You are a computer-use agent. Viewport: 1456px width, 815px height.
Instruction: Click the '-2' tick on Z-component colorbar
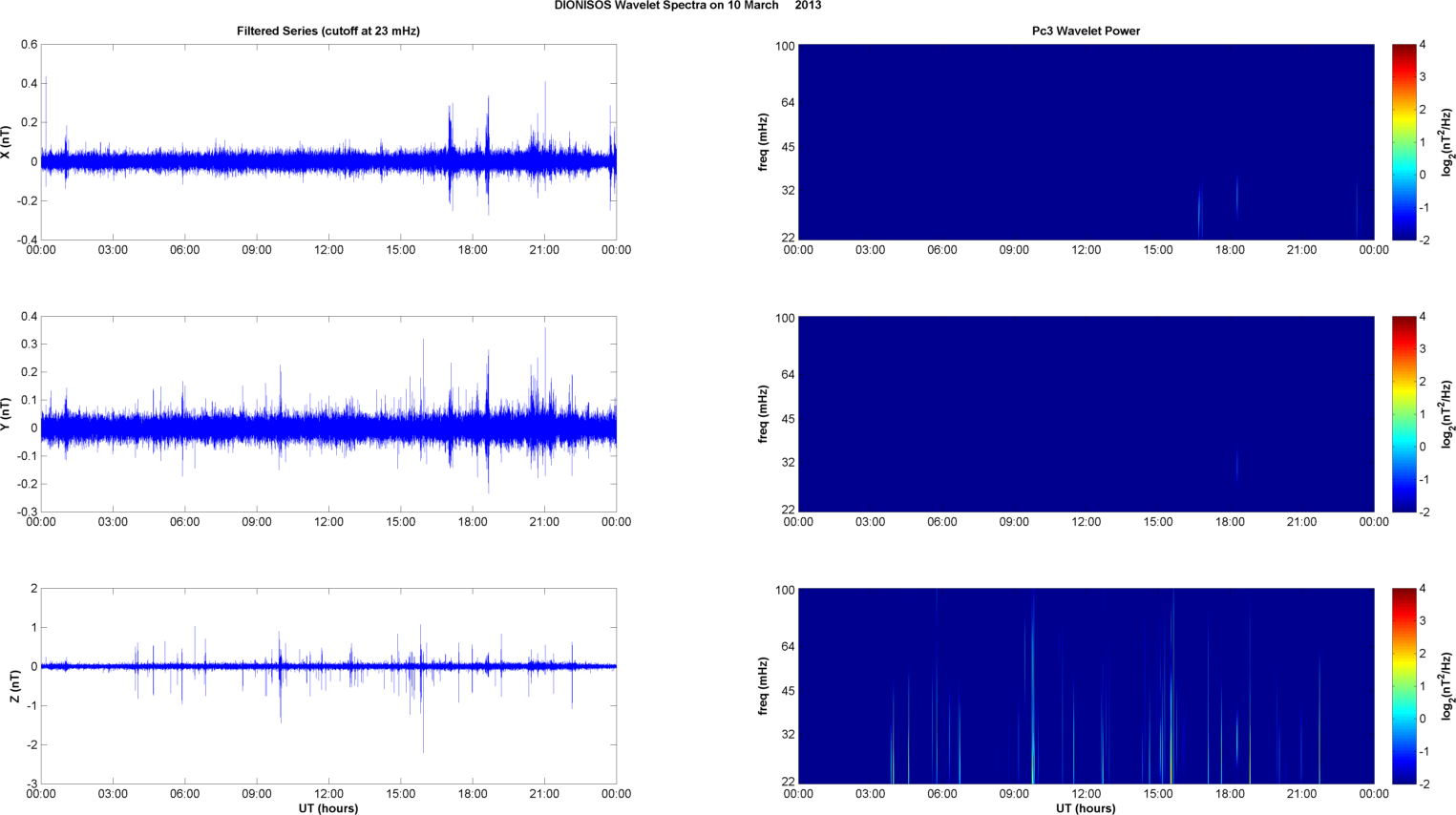point(1423,784)
